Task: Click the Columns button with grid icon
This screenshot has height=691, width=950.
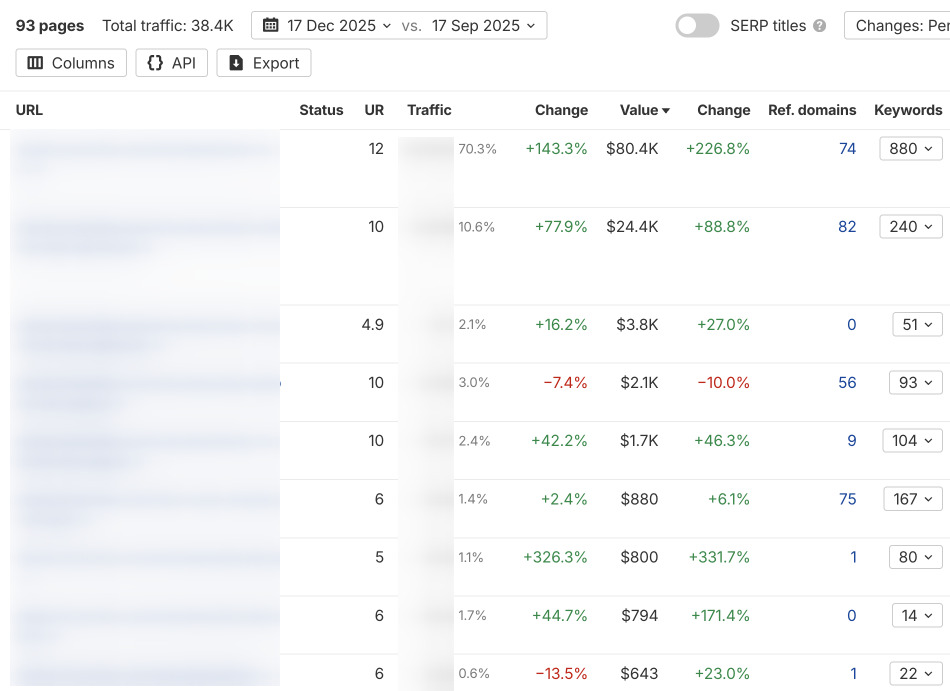Action: click(71, 63)
